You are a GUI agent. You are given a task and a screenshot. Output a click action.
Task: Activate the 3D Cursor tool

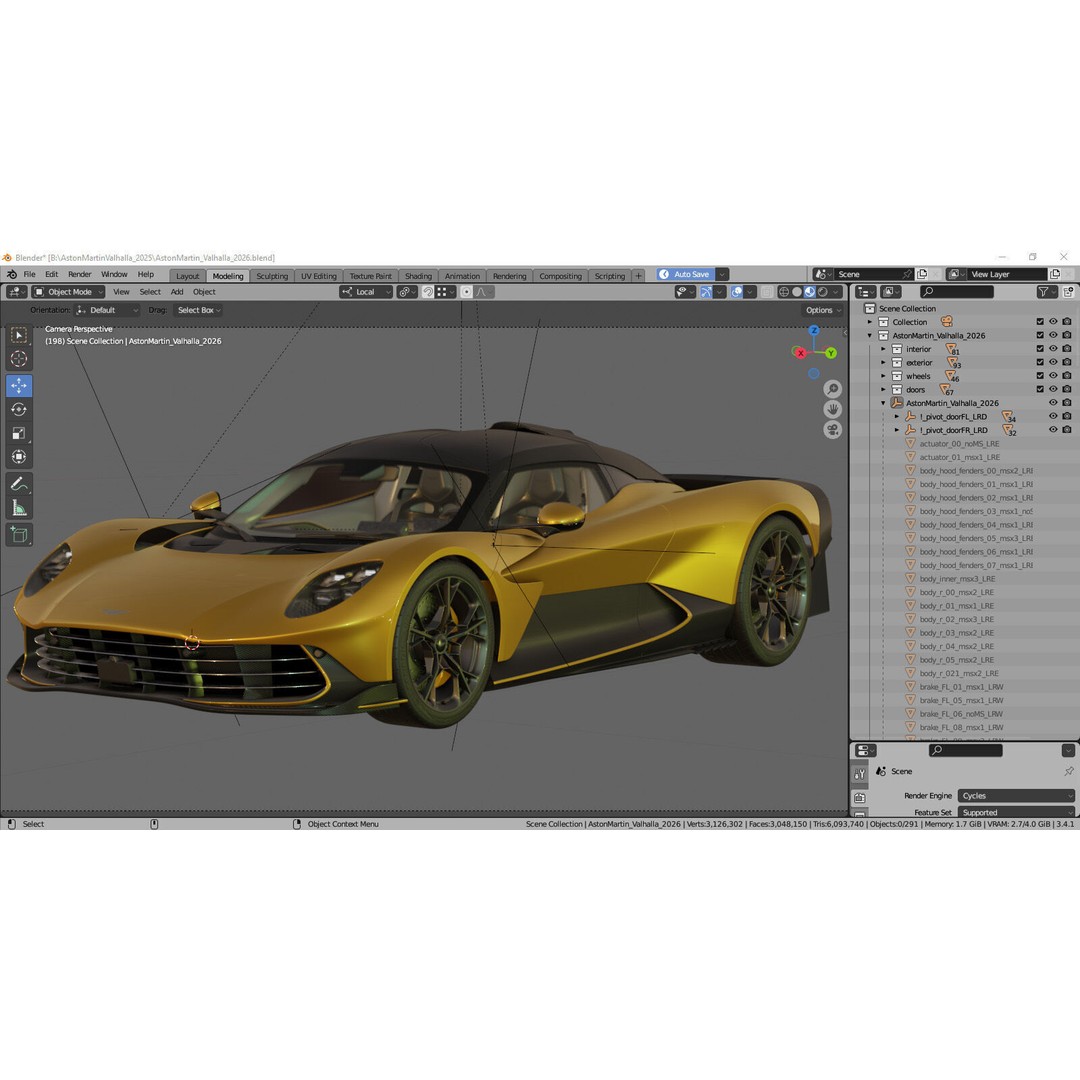click(x=19, y=359)
